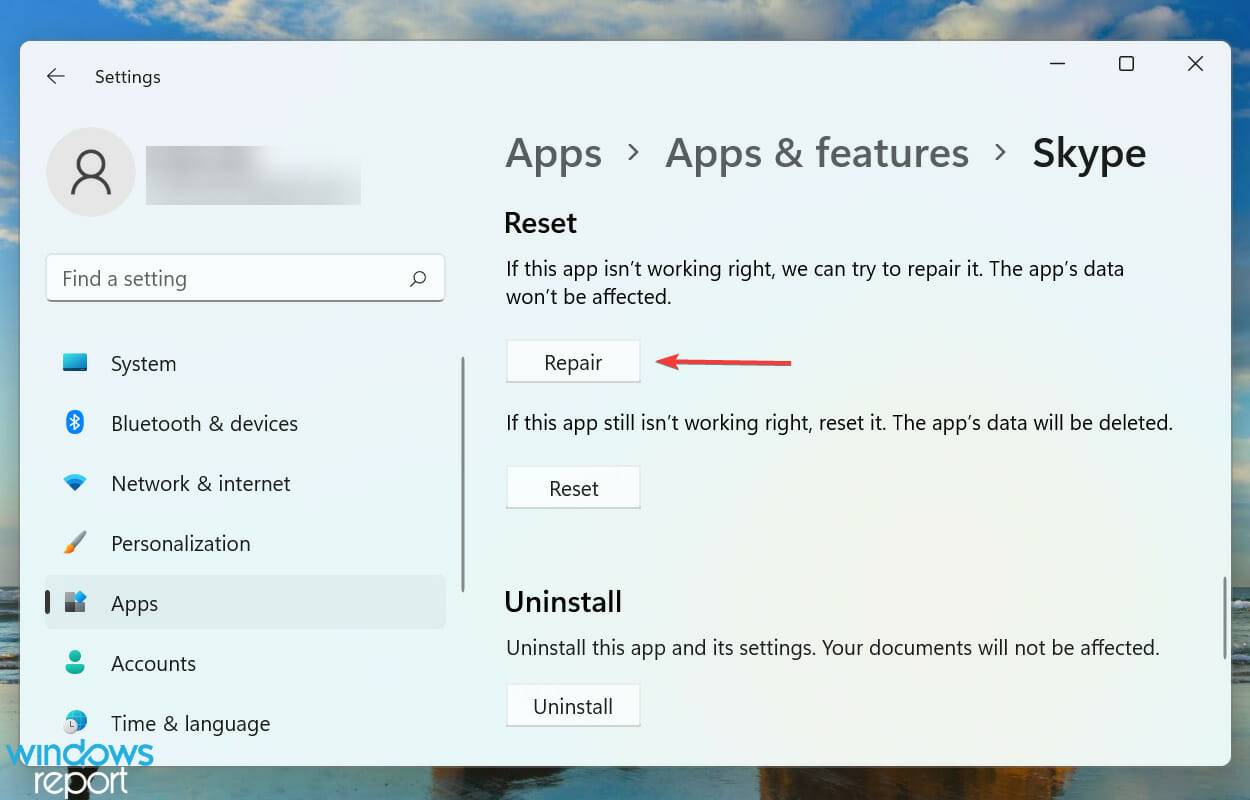The height and width of the screenshot is (800, 1250).
Task: Open Time & language settings
Action: (x=190, y=723)
